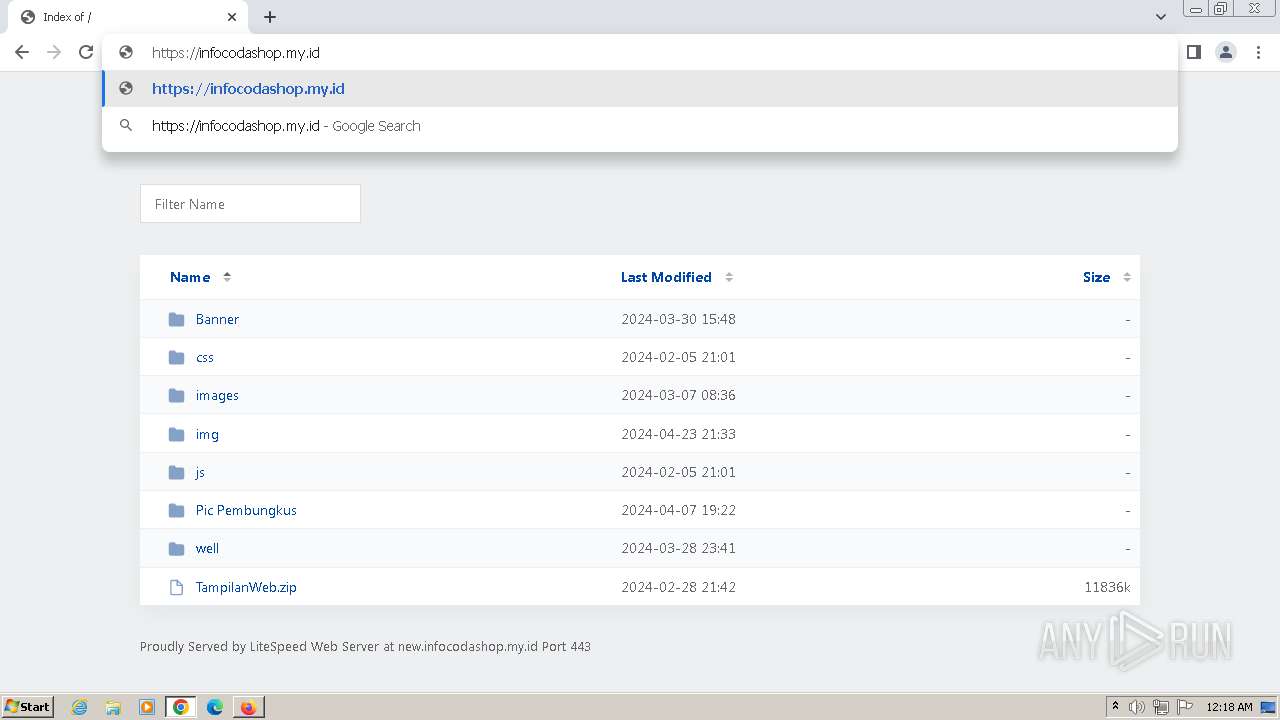Open the media player taskbar icon
1280x720 pixels.
tap(147, 707)
